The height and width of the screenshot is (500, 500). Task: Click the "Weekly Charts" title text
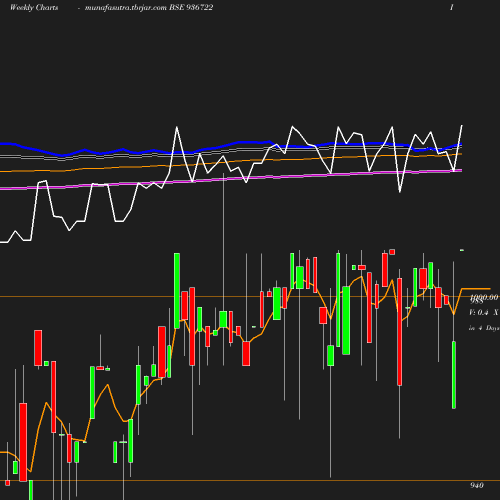coord(34,8)
